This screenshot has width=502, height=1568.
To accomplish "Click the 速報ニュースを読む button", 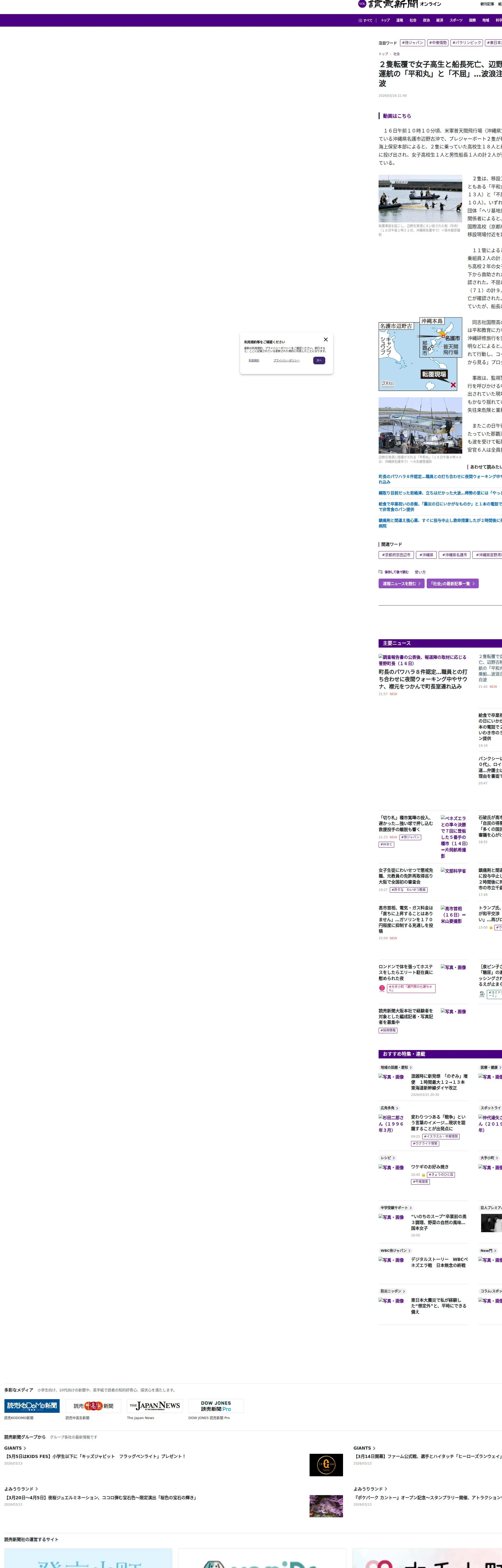I will coord(402,584).
